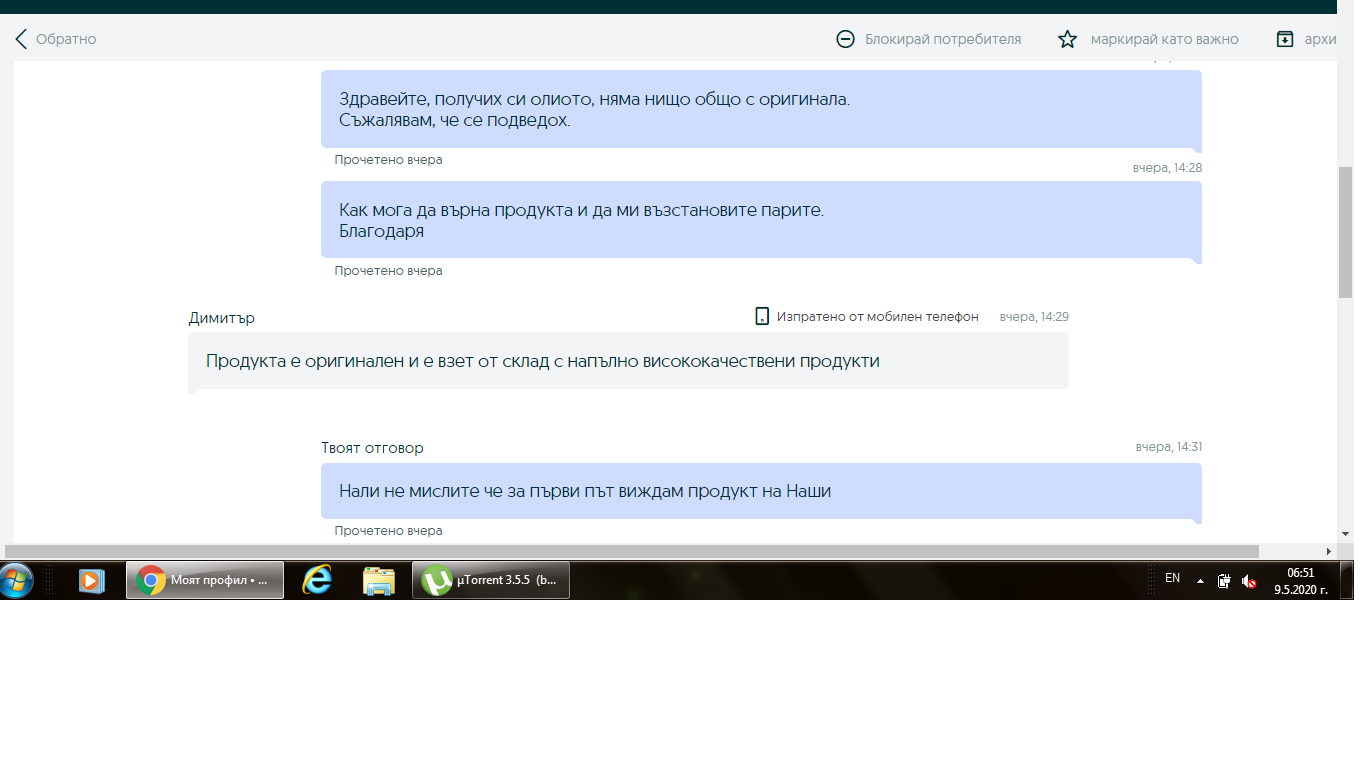Click the power plug tray icon
Viewport: 1366px width, 768px height.
(1224, 581)
